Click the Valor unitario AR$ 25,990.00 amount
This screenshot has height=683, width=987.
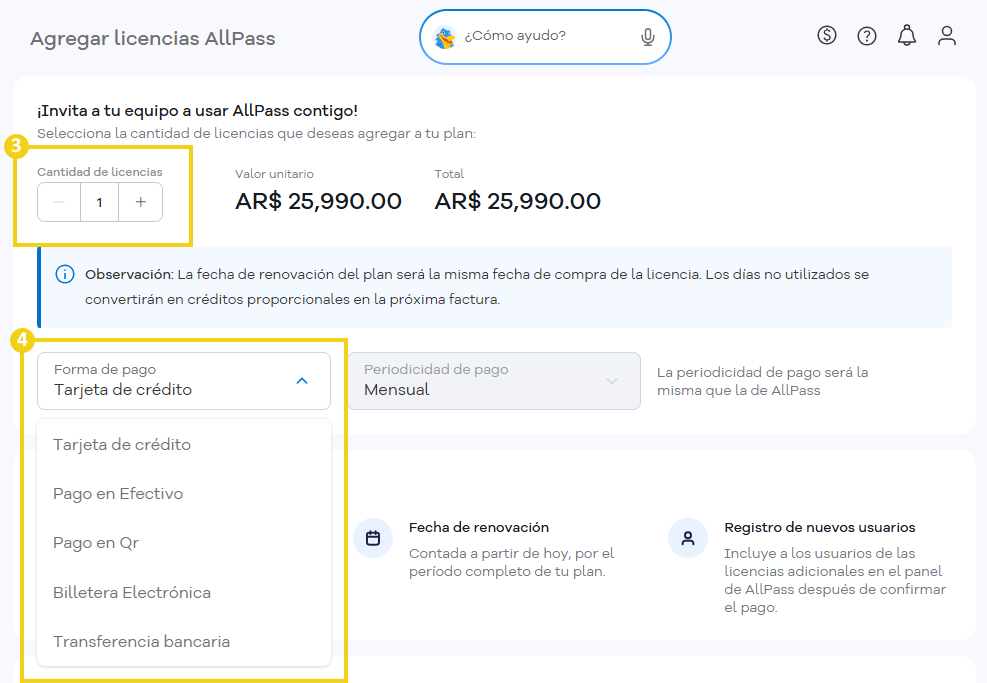319,201
